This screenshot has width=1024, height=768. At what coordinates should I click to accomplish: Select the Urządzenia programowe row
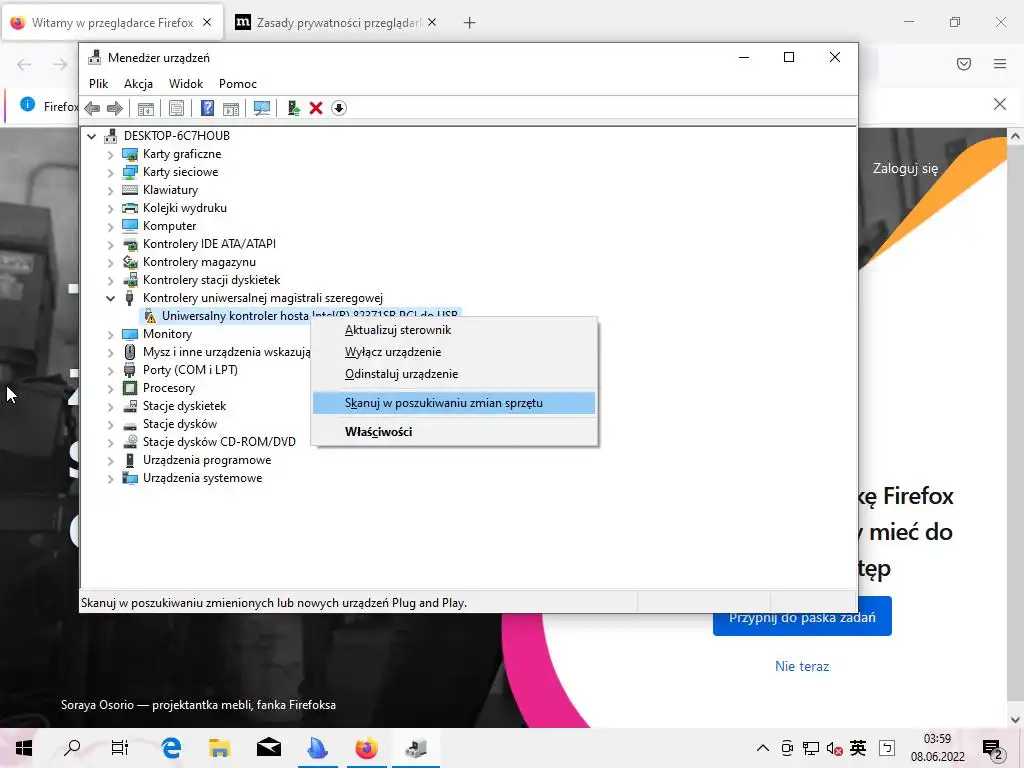tap(197, 460)
